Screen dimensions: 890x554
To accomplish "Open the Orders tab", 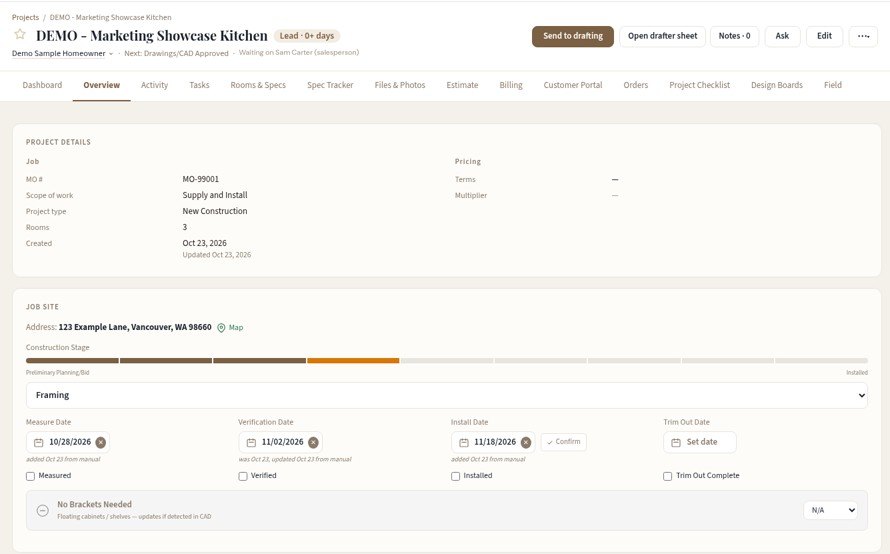I will (636, 85).
